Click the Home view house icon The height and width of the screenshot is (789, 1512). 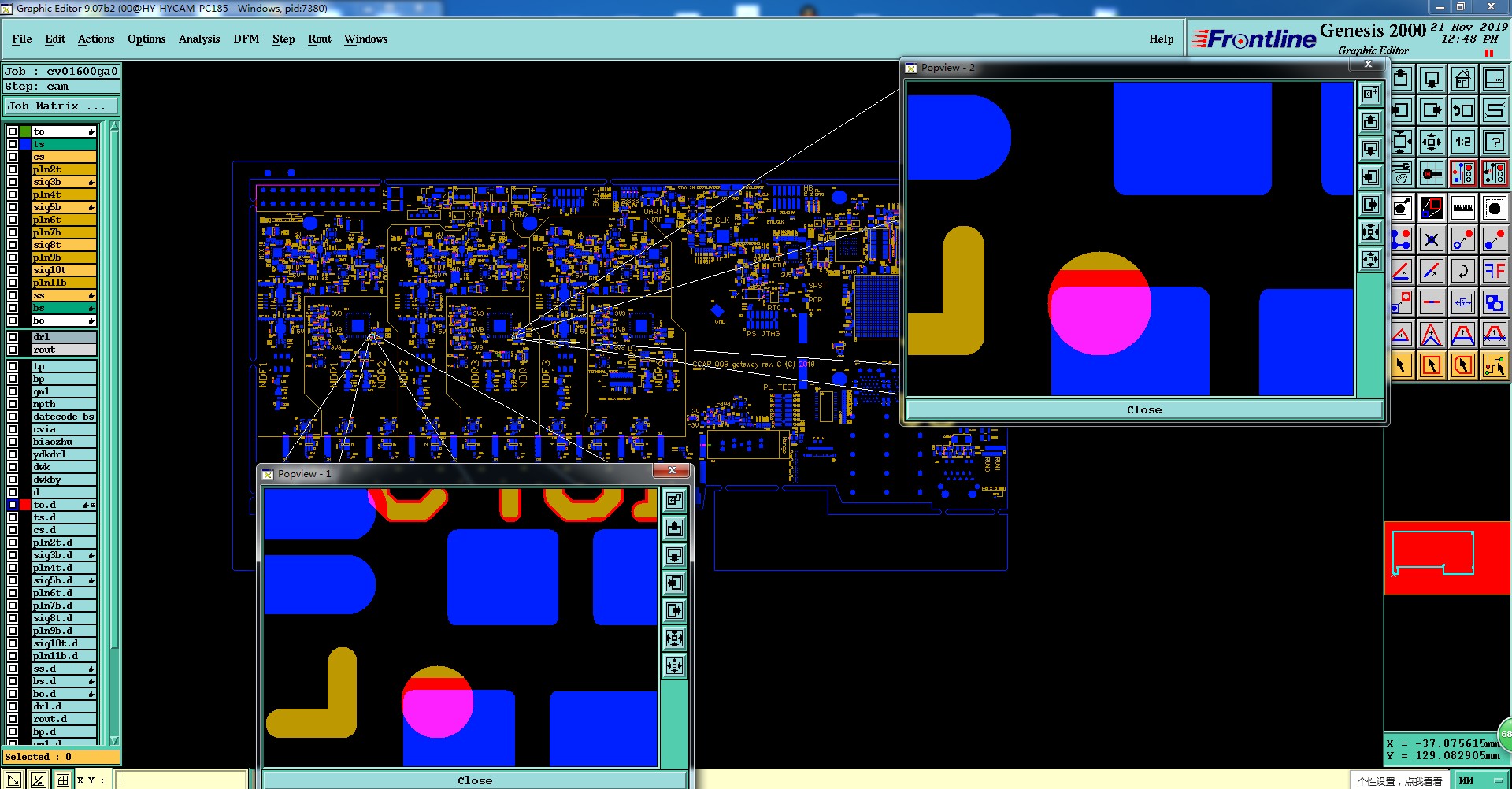click(1463, 78)
